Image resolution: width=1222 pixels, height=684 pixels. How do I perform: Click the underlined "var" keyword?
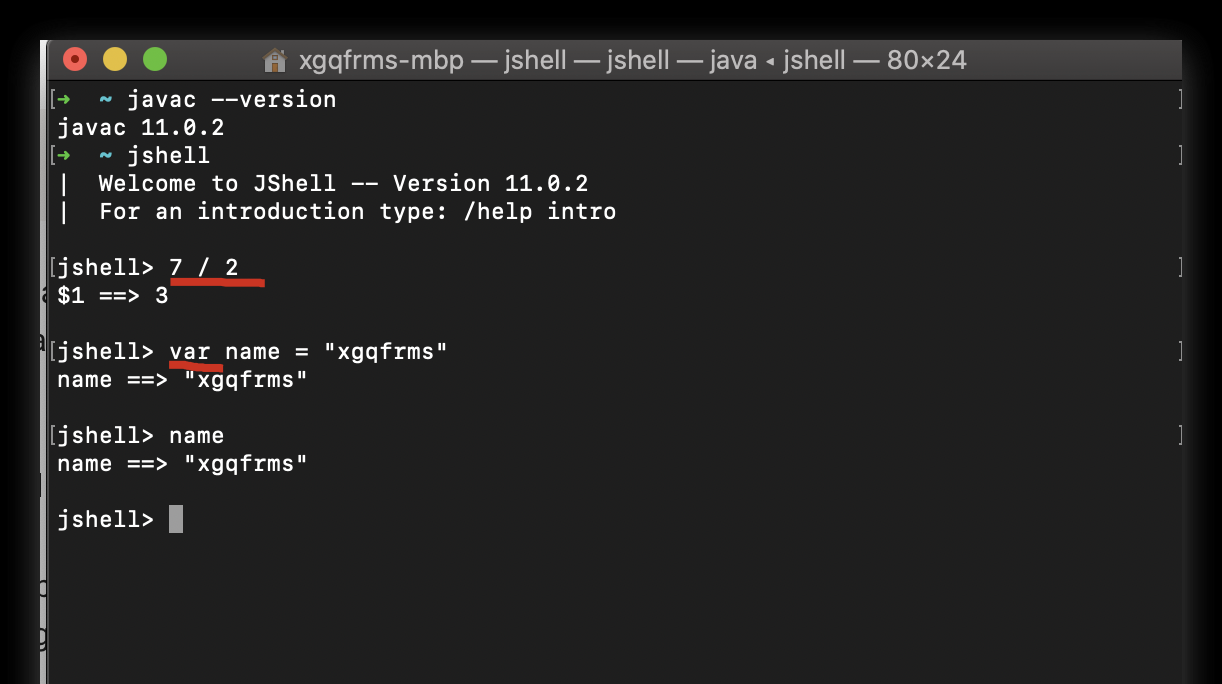click(190, 352)
